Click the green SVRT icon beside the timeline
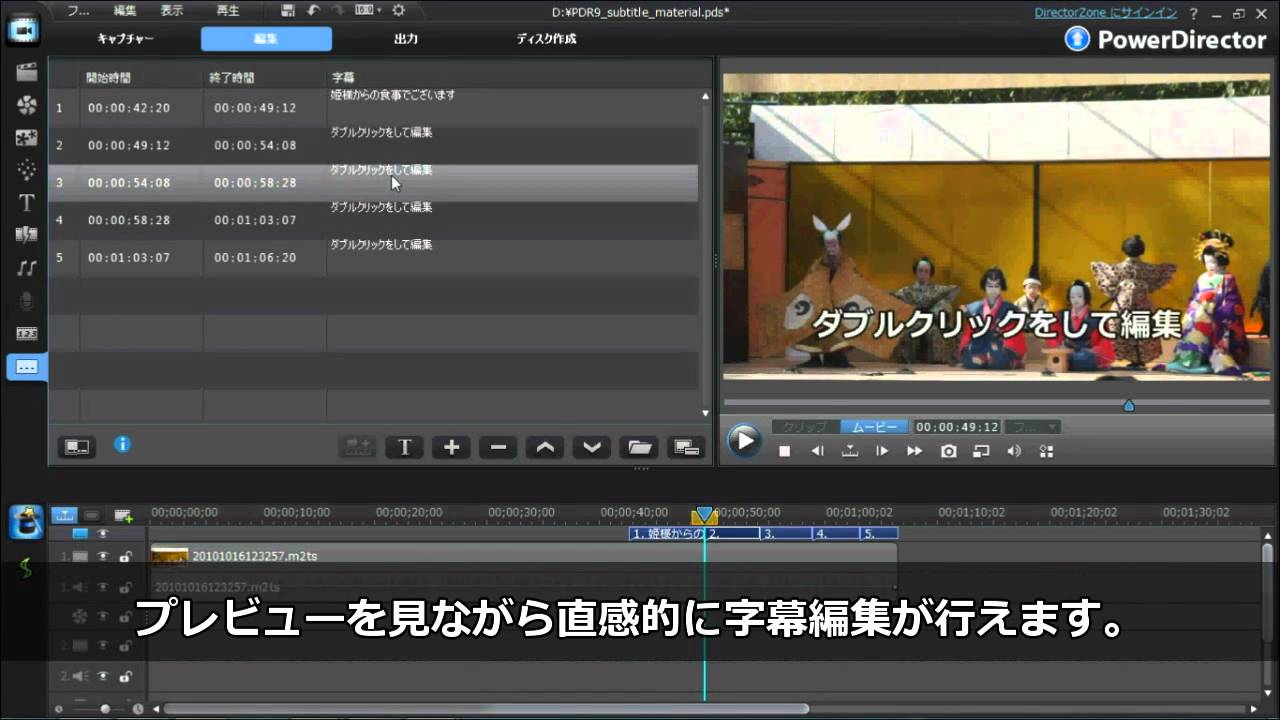The image size is (1280, 720). (26, 567)
